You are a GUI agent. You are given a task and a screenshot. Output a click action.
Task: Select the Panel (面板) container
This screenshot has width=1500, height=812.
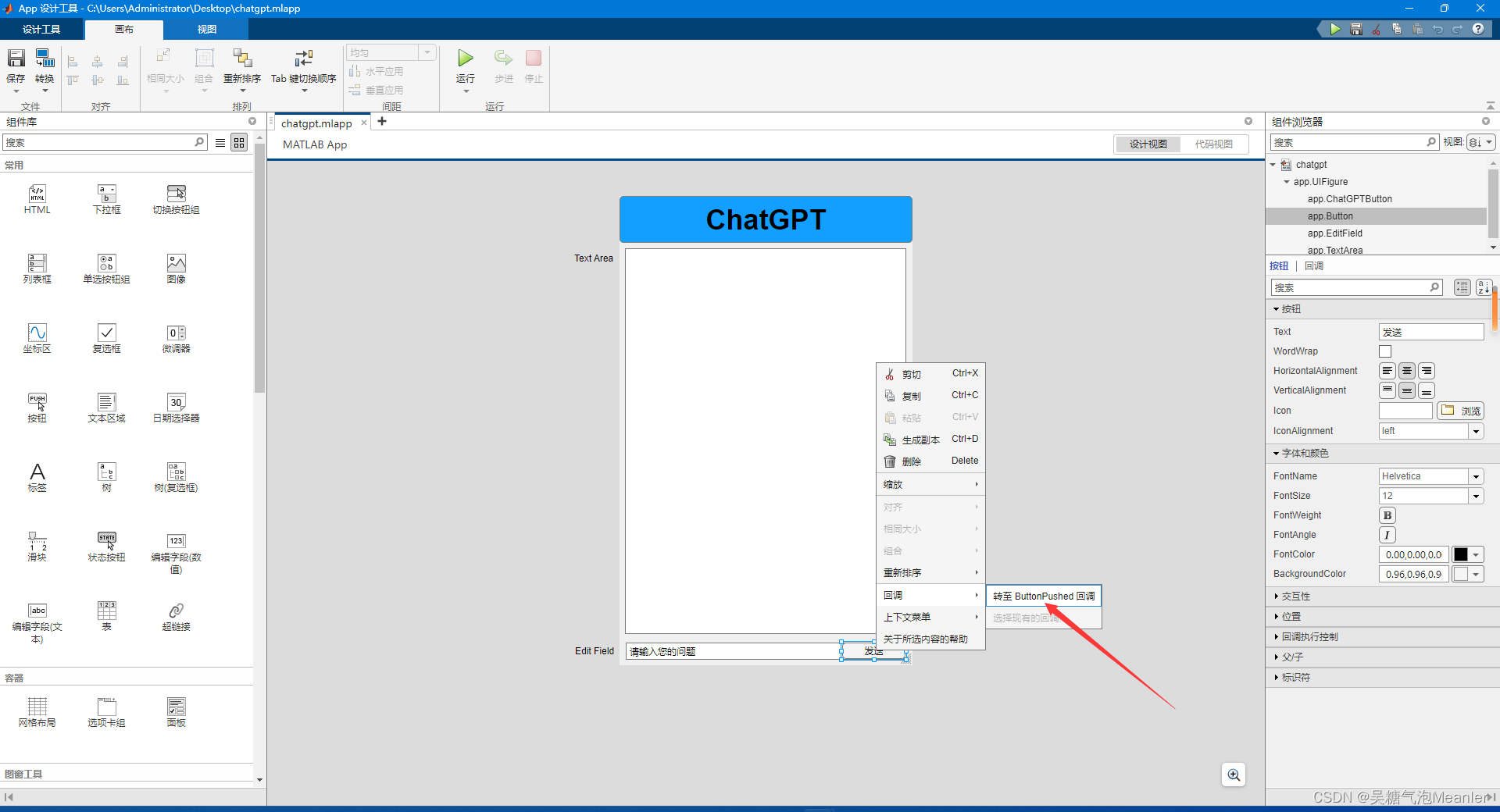coord(176,713)
